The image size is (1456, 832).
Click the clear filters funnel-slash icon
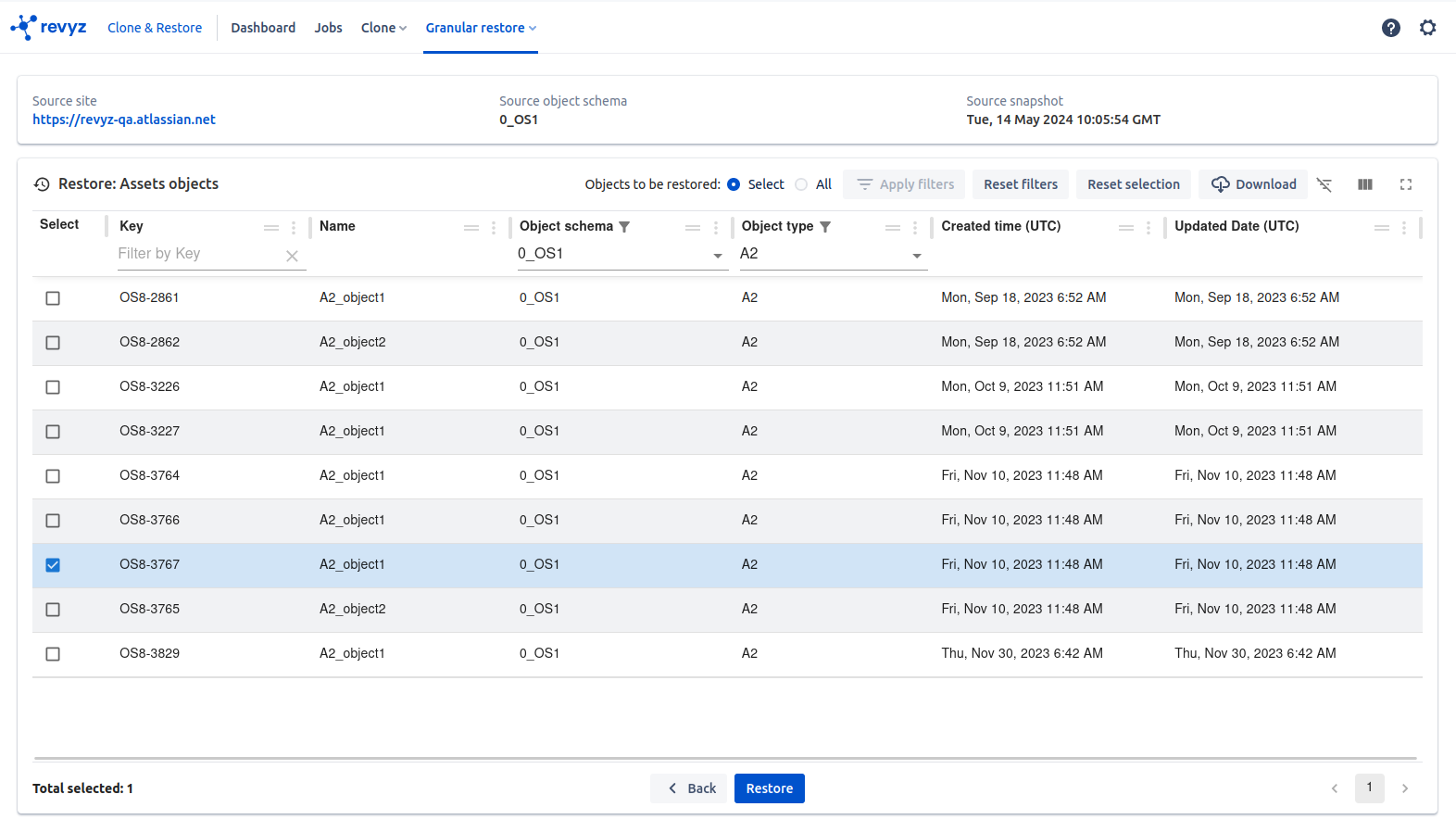[x=1324, y=184]
